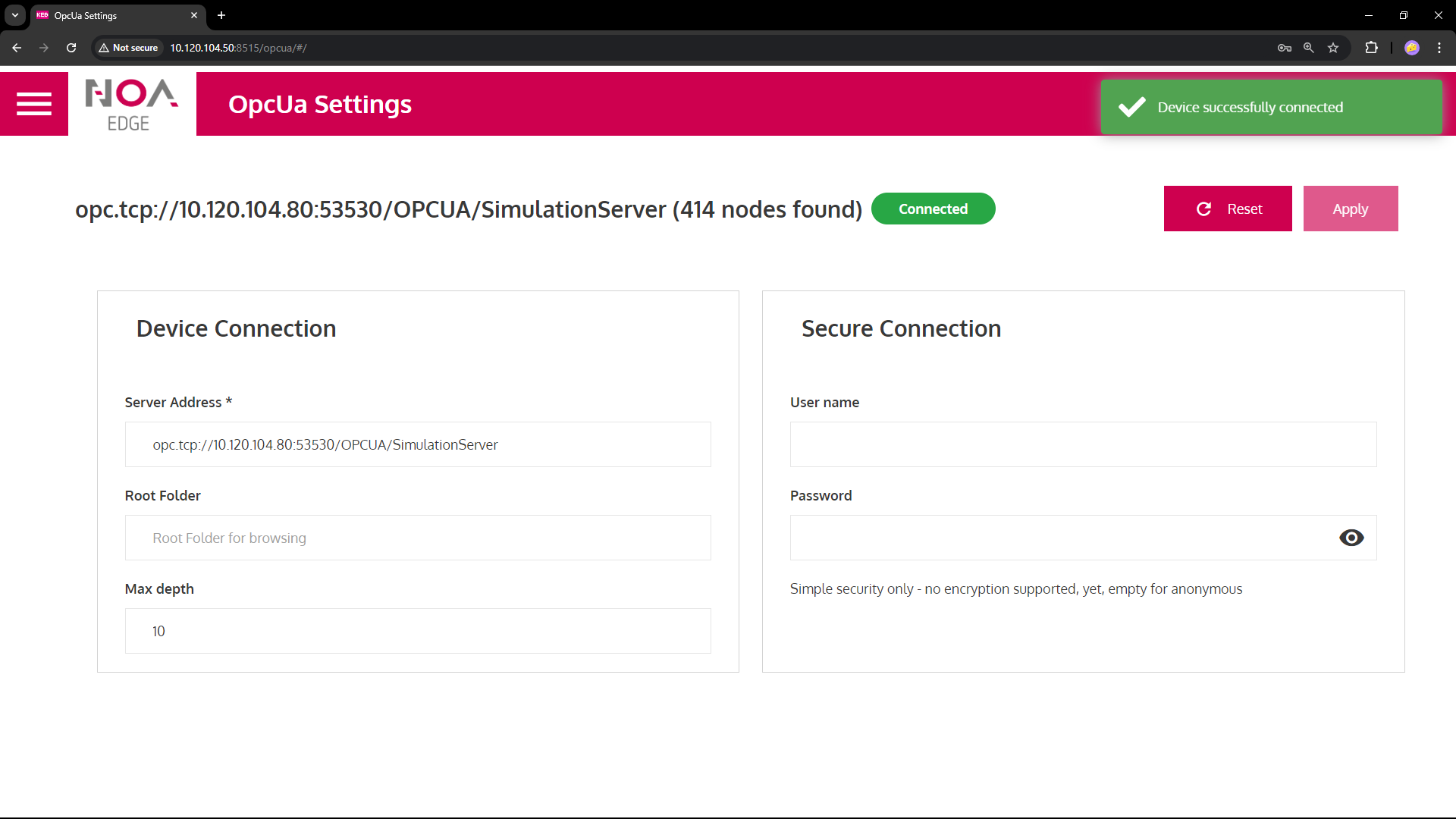Focus the Root Folder field
1456x819 pixels.
(x=418, y=538)
